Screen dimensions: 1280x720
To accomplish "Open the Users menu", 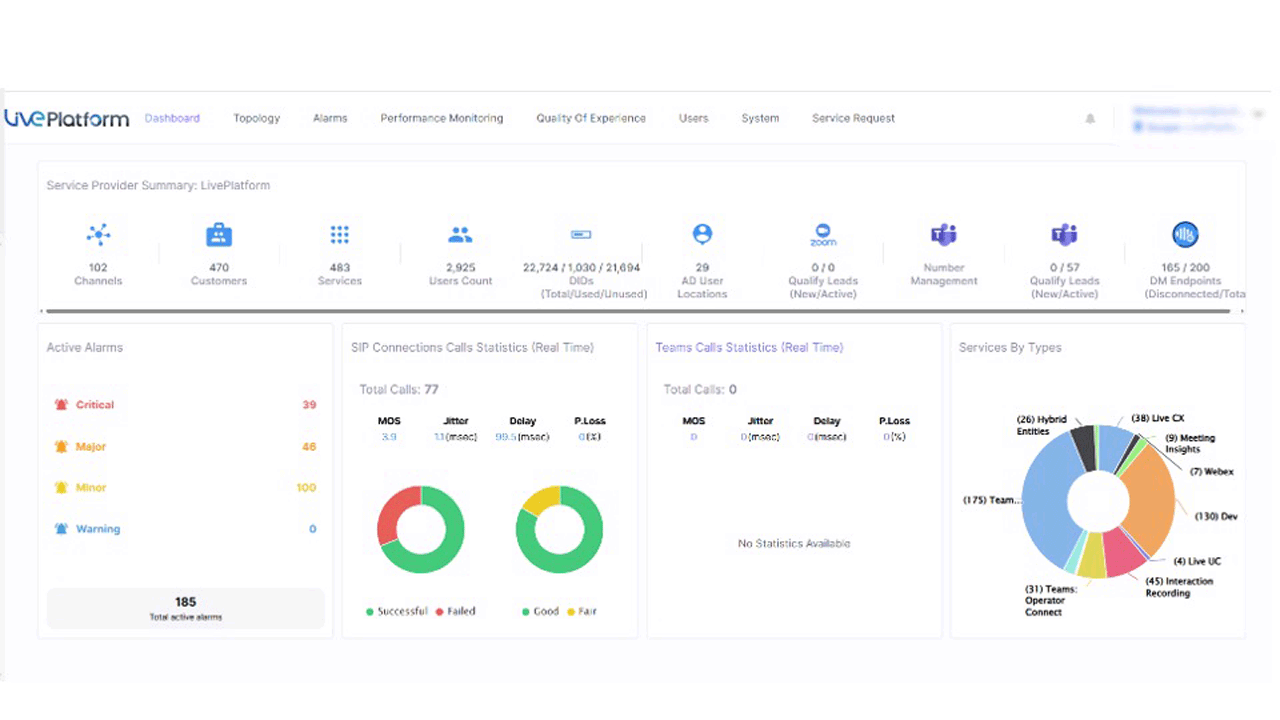I will (693, 118).
